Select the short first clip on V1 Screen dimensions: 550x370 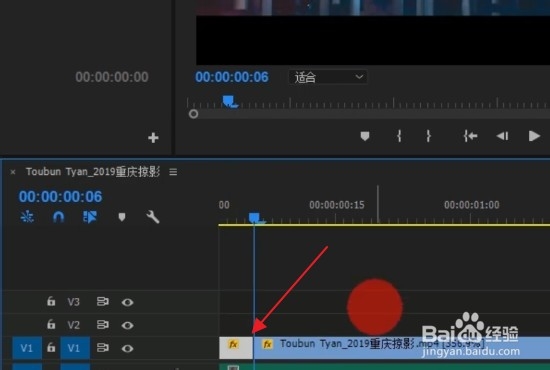pyautogui.click(x=236, y=348)
